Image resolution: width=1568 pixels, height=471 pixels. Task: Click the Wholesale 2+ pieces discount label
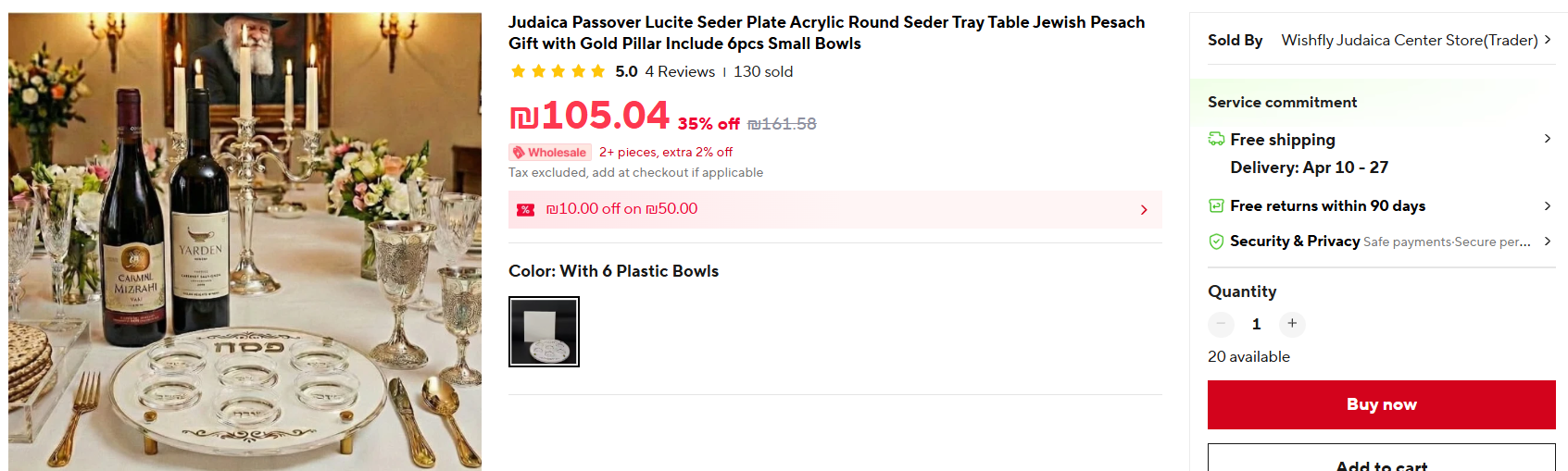click(x=665, y=153)
